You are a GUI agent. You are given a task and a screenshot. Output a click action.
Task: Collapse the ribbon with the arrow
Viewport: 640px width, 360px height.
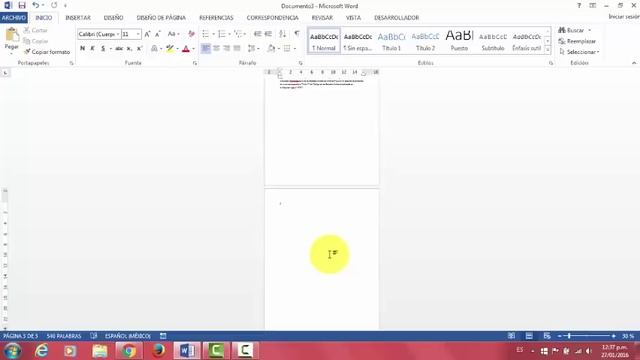(634, 63)
